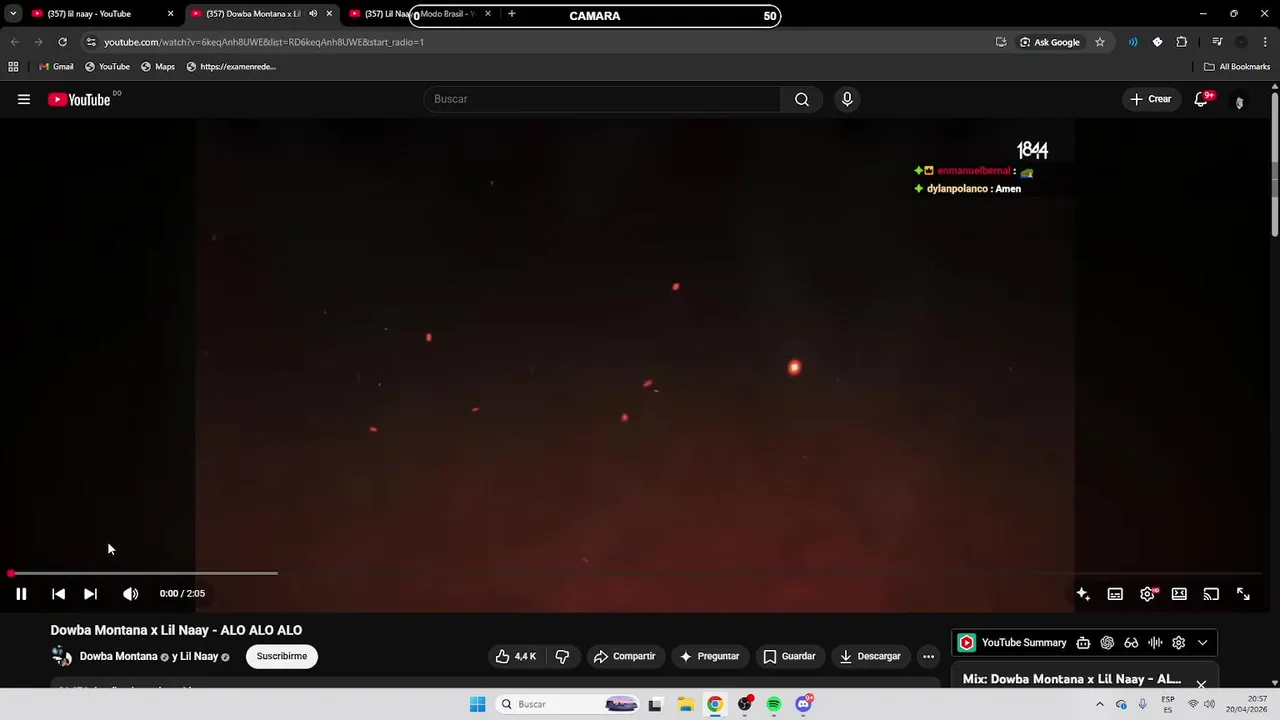Focus the YouTube Buscar search field
1280x720 pixels.
pos(602,99)
